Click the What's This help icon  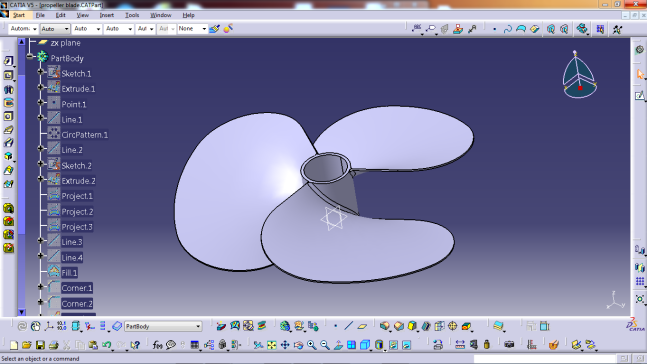(x=135, y=345)
